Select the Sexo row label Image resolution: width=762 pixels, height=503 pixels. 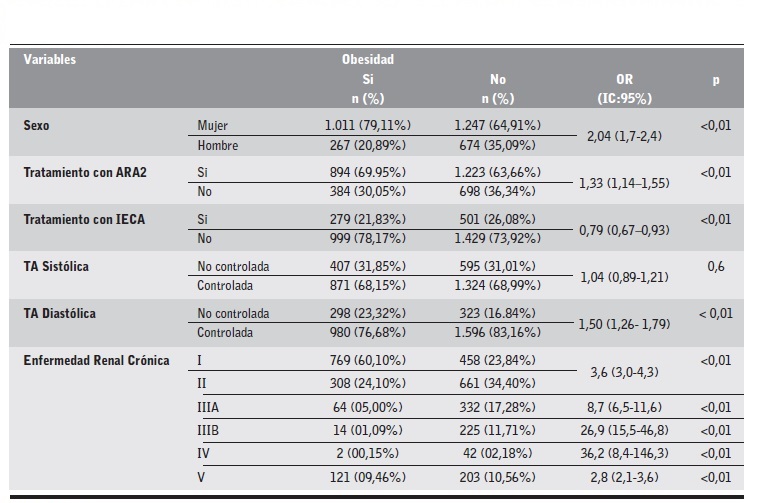click(x=37, y=126)
